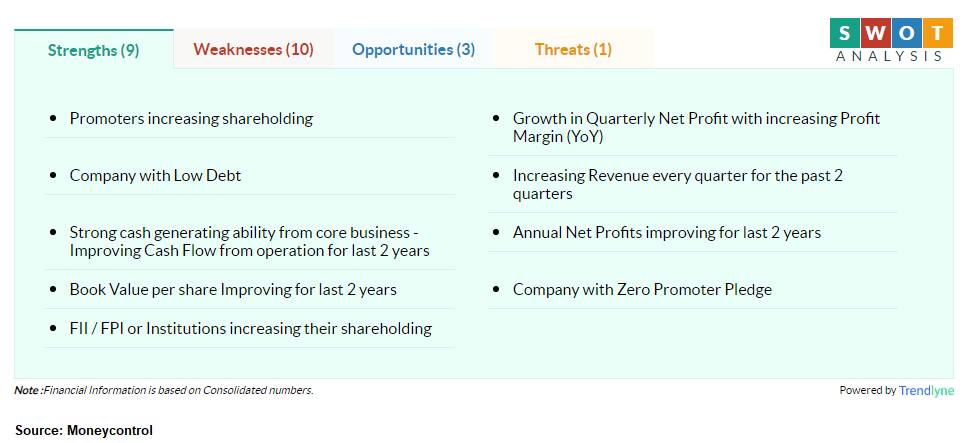The width and height of the screenshot is (969, 443).
Task: Click the blue O tile in SWOT logo
Action: [x=907, y=33]
